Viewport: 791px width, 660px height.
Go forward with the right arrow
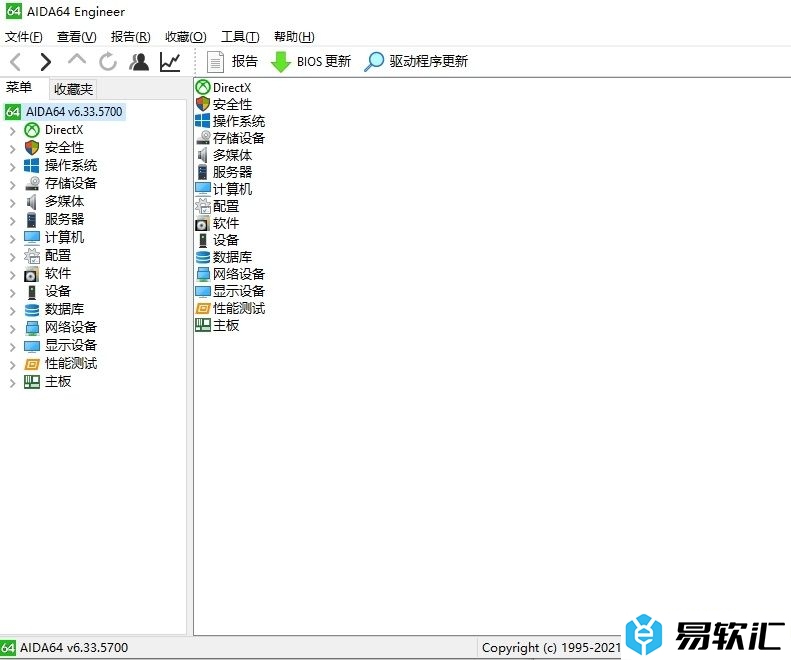point(45,62)
